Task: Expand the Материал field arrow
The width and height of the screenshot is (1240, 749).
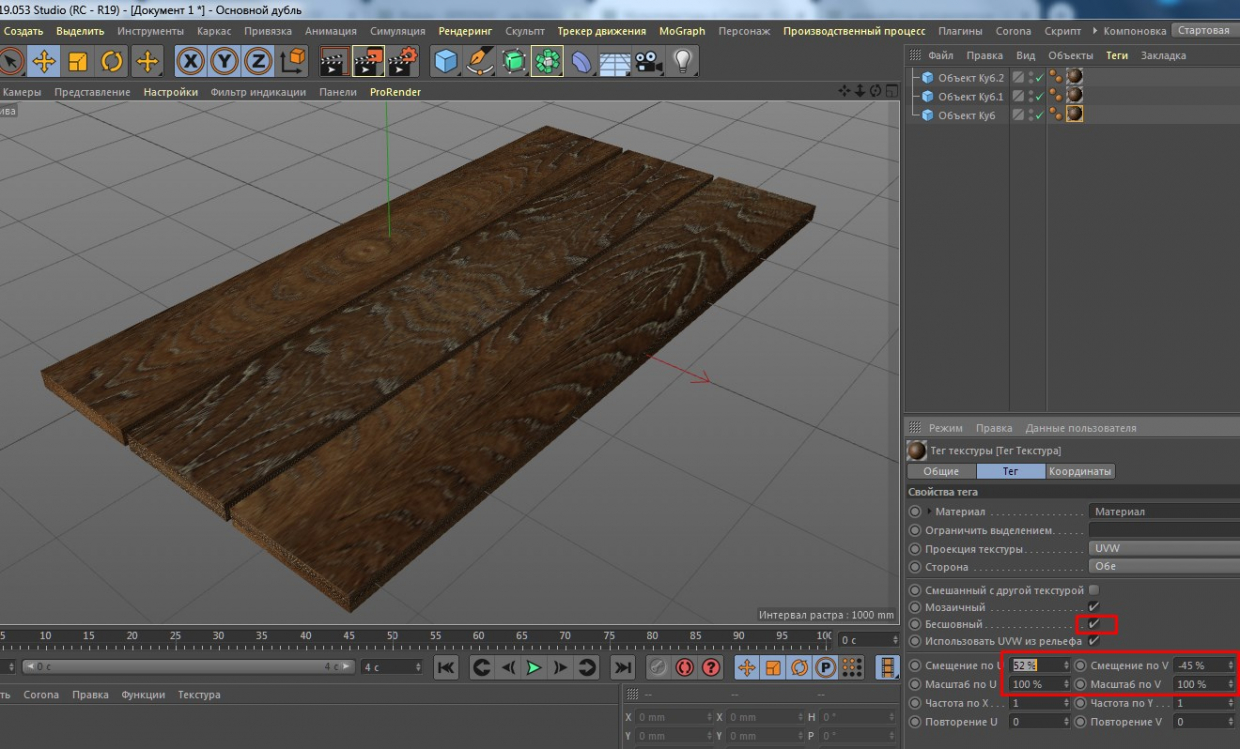Action: click(x=929, y=511)
